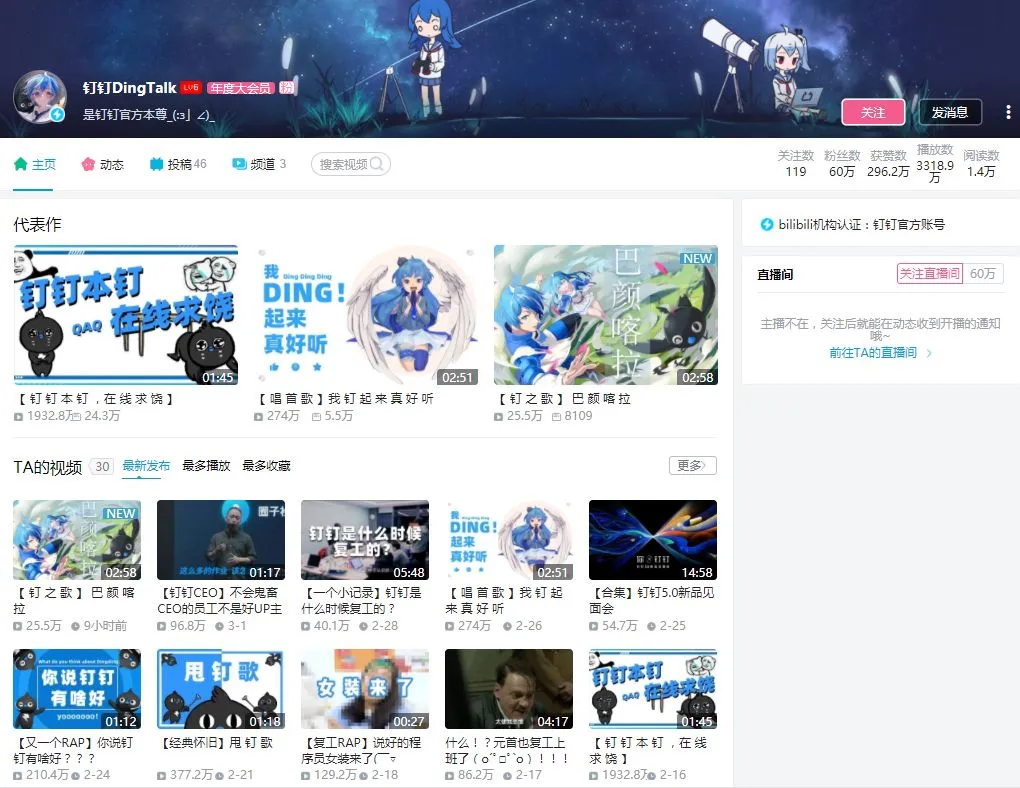1020x788 pixels.
Task: Click the LV6 level badge beside 钉钉DingTalk
Action: point(190,88)
